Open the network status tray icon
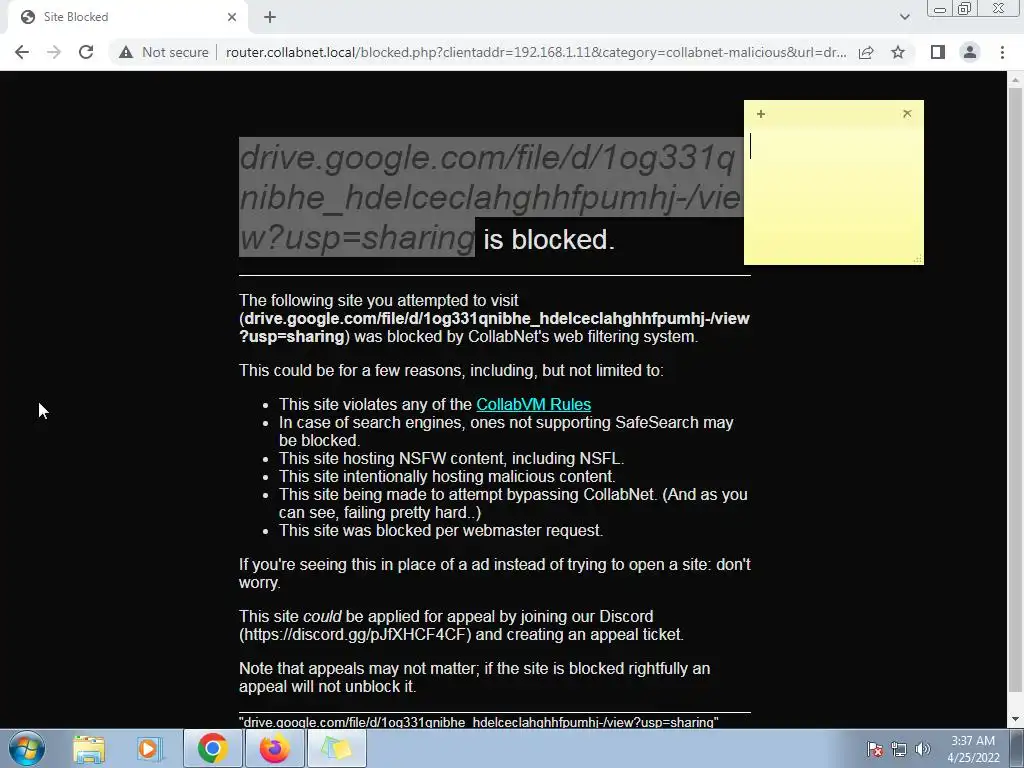 pyautogui.click(x=899, y=749)
